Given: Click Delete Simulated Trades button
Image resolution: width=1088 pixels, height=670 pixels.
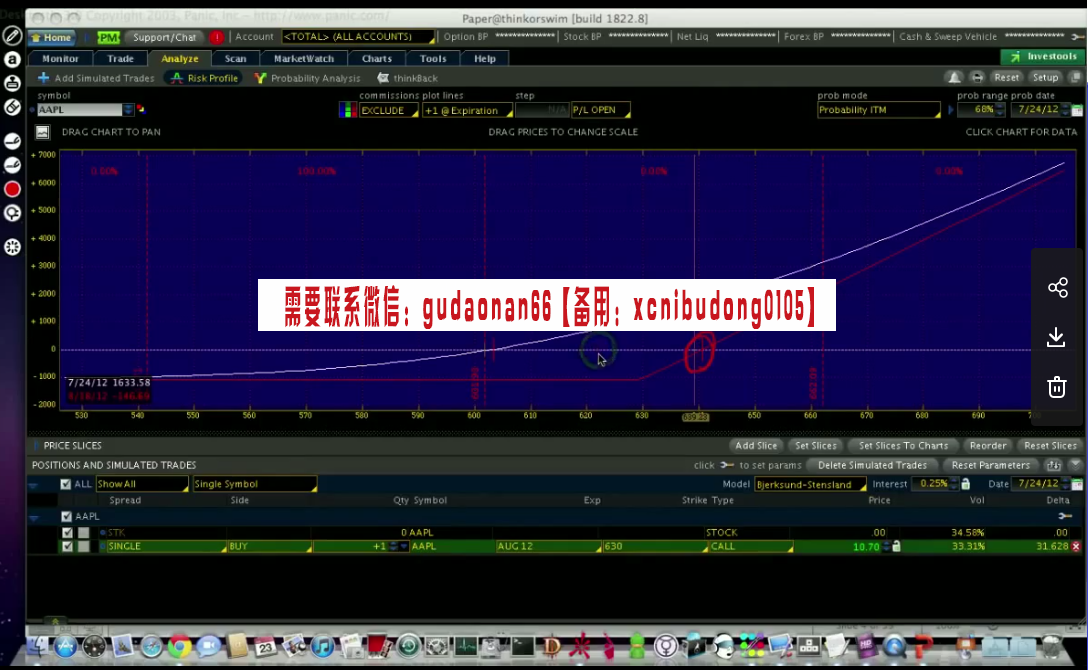Looking at the screenshot, I should click(872, 465).
